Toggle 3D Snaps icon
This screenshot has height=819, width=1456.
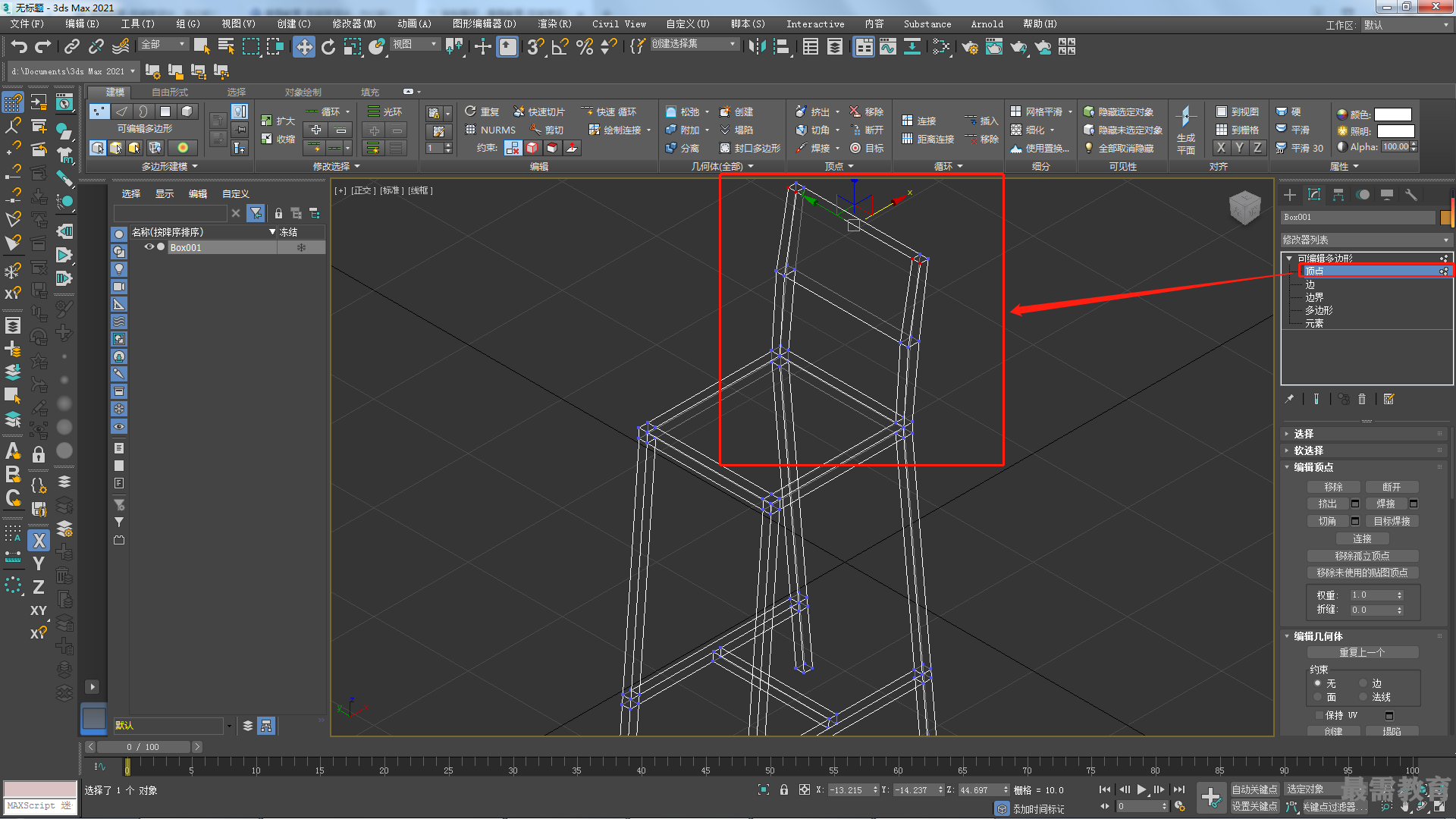pos(536,47)
